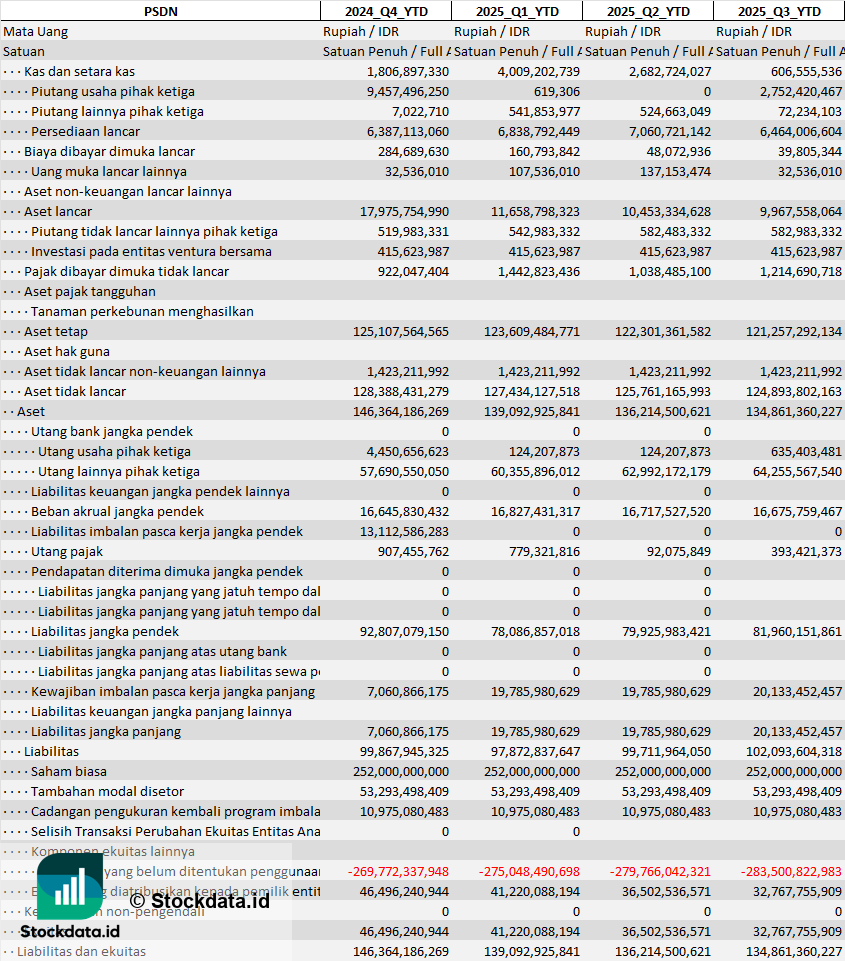Select cell value 606,555,536

[x=806, y=72]
